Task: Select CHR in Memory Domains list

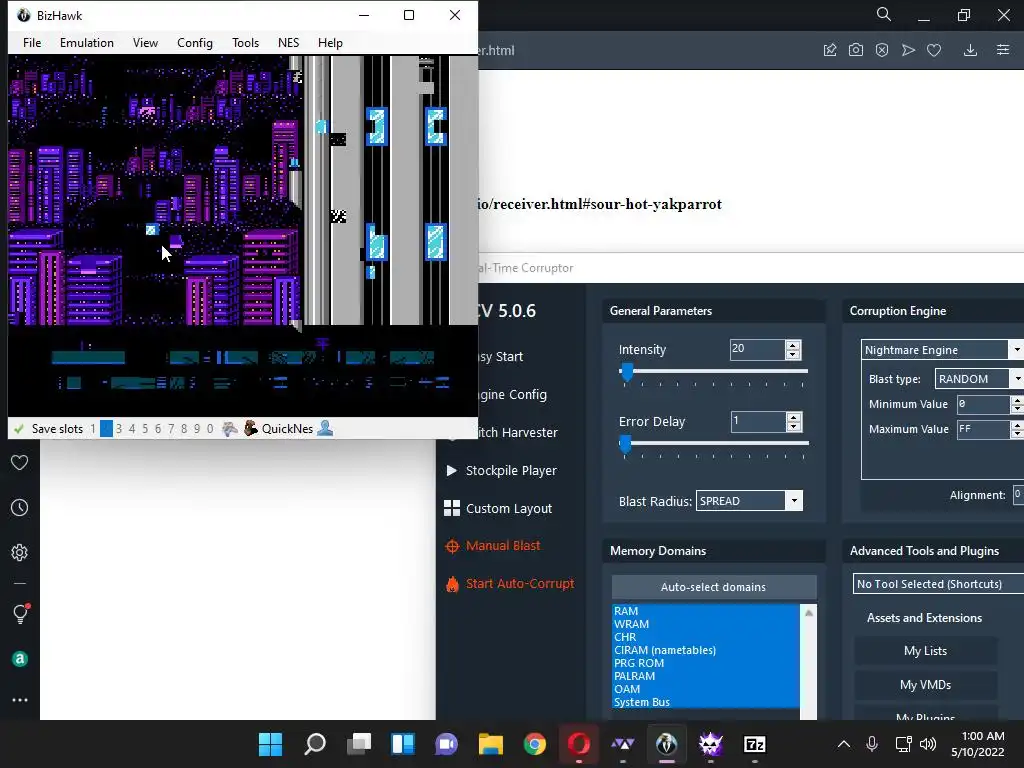Action: pyautogui.click(x=705, y=637)
